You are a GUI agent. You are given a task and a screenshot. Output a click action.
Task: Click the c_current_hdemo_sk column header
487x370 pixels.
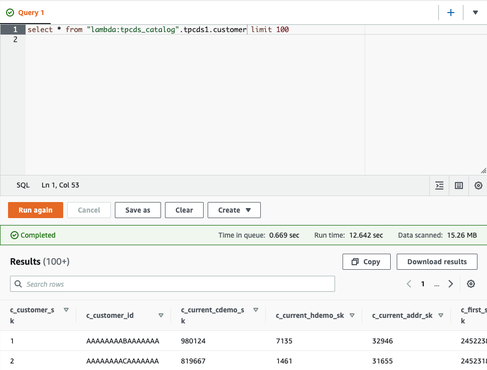[x=310, y=315]
